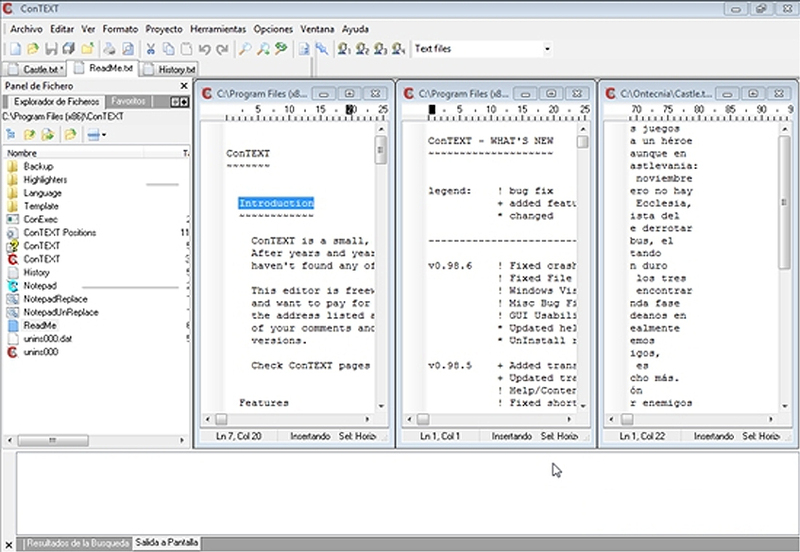The width and height of the screenshot is (800, 552).
Task: Minimize the Castle document window
Action: (728, 94)
